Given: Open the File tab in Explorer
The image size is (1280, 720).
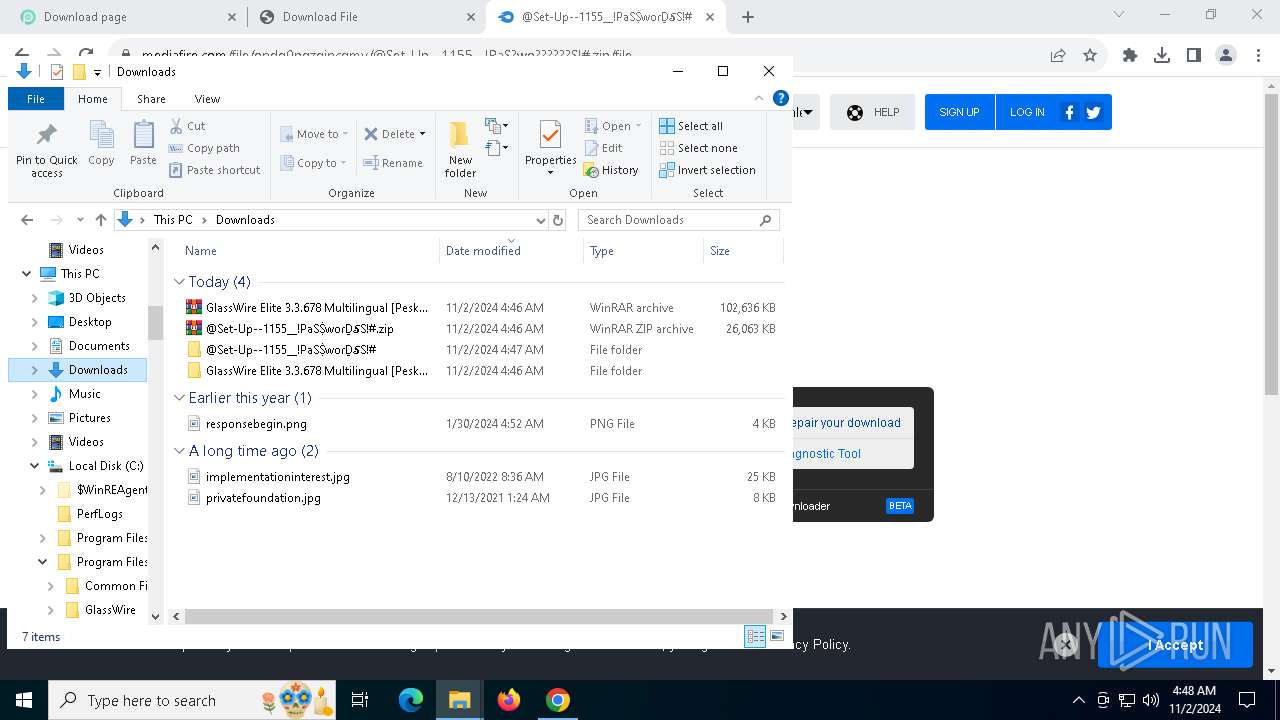Looking at the screenshot, I should point(36,99).
